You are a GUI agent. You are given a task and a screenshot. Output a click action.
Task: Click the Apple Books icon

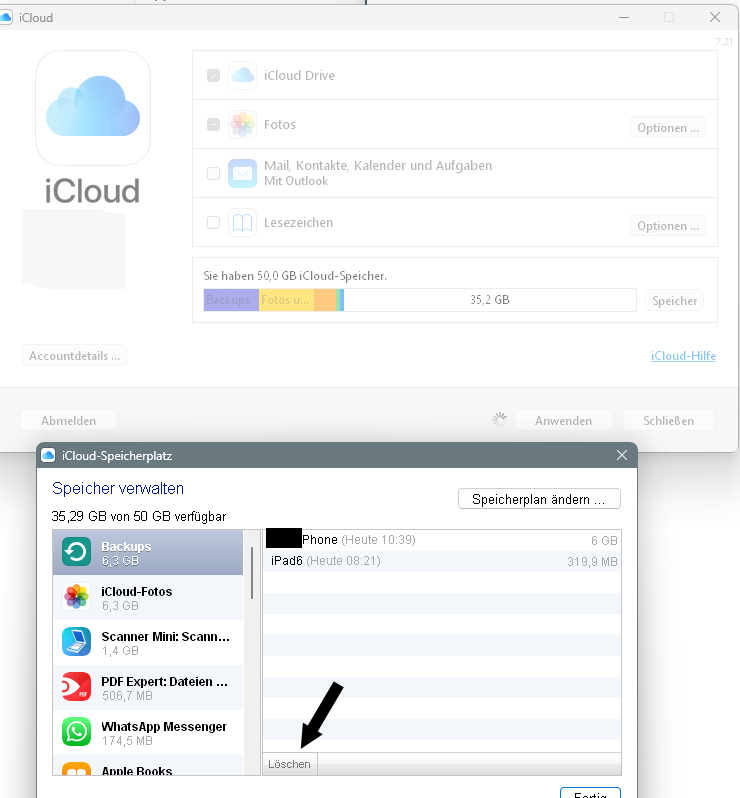(76, 768)
